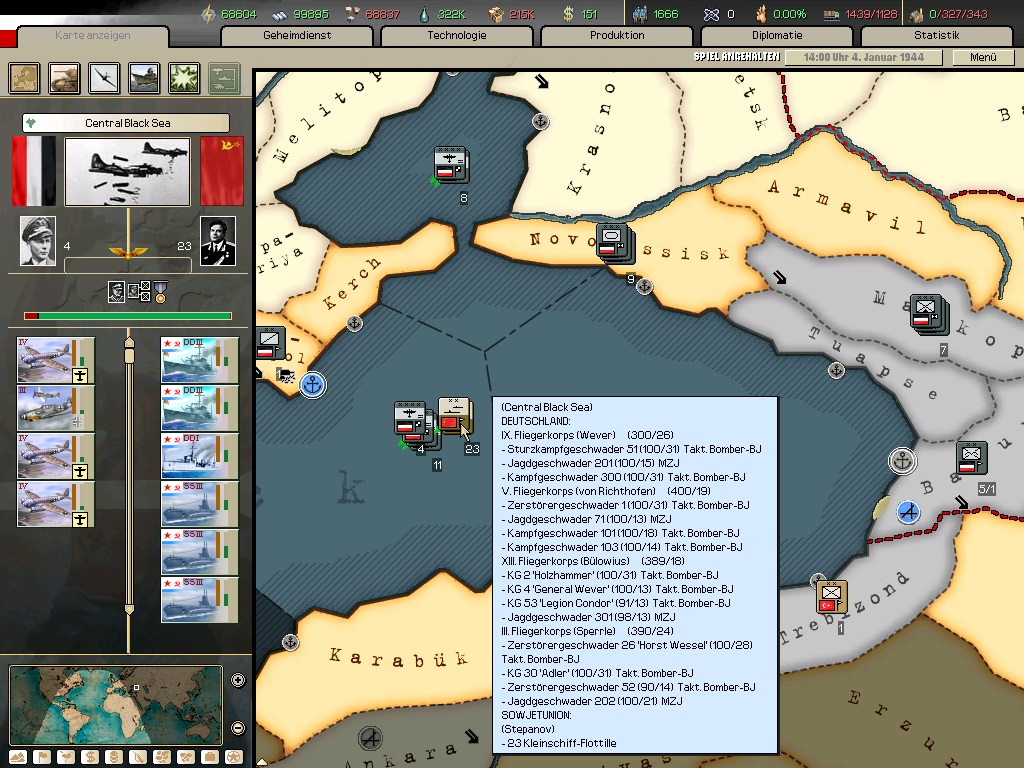Select the Karte anzeigen tab

pyautogui.click(x=93, y=36)
